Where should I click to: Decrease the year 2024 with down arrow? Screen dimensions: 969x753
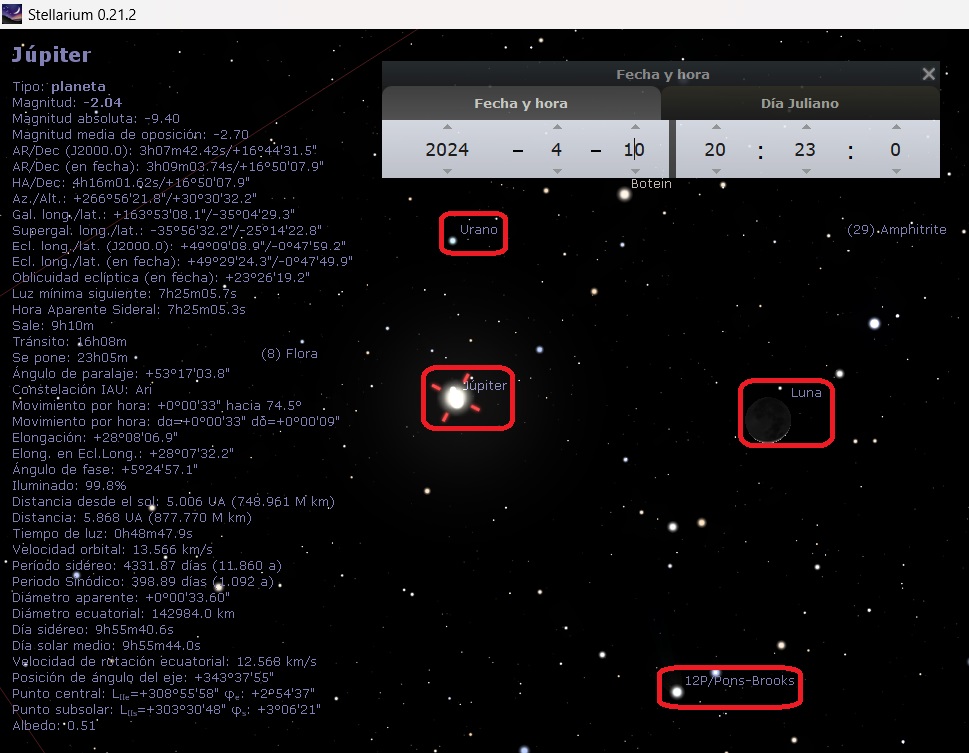[x=447, y=172]
